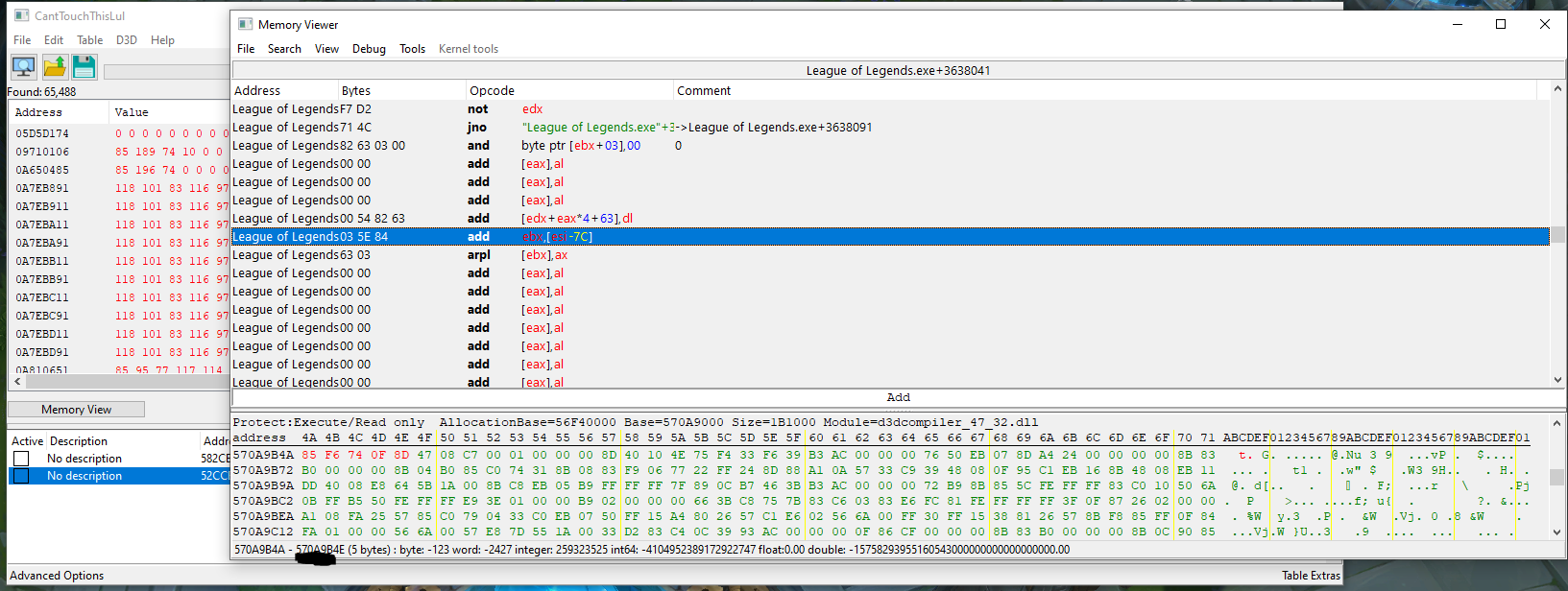Select the highlighted 'add ebx,[esi-7C]' row

click(890, 237)
